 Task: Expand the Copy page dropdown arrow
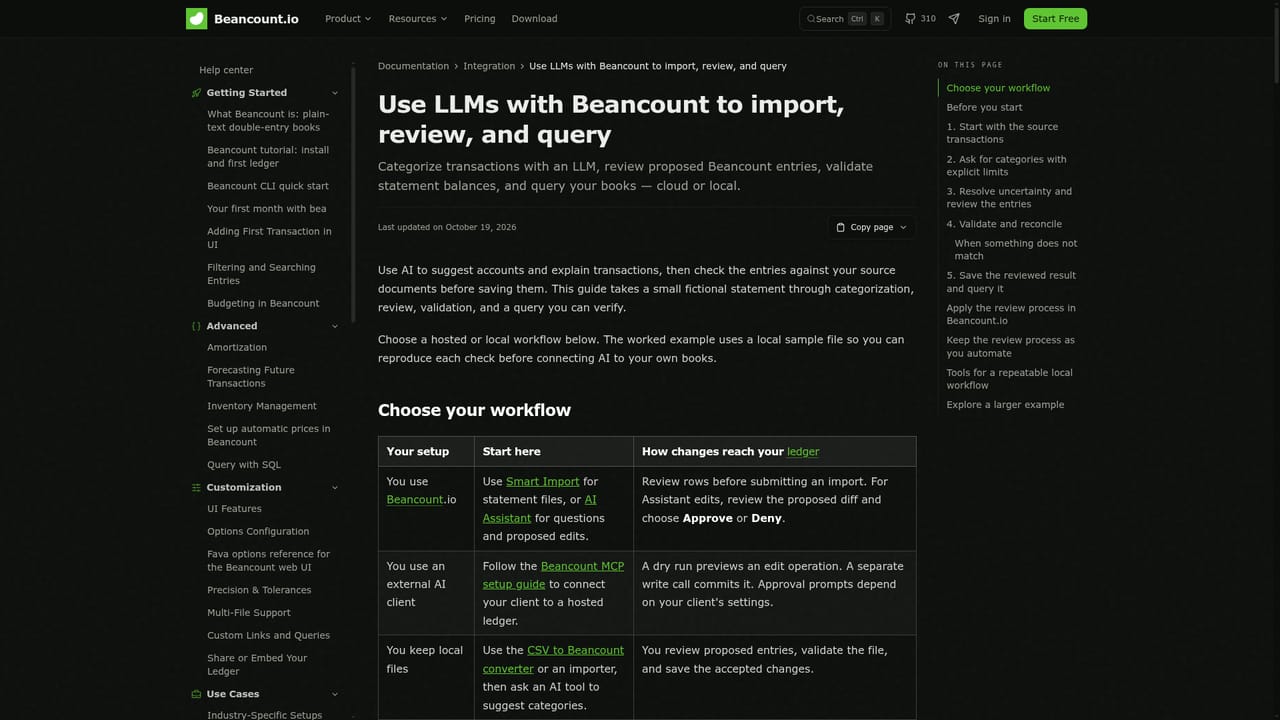click(903, 227)
